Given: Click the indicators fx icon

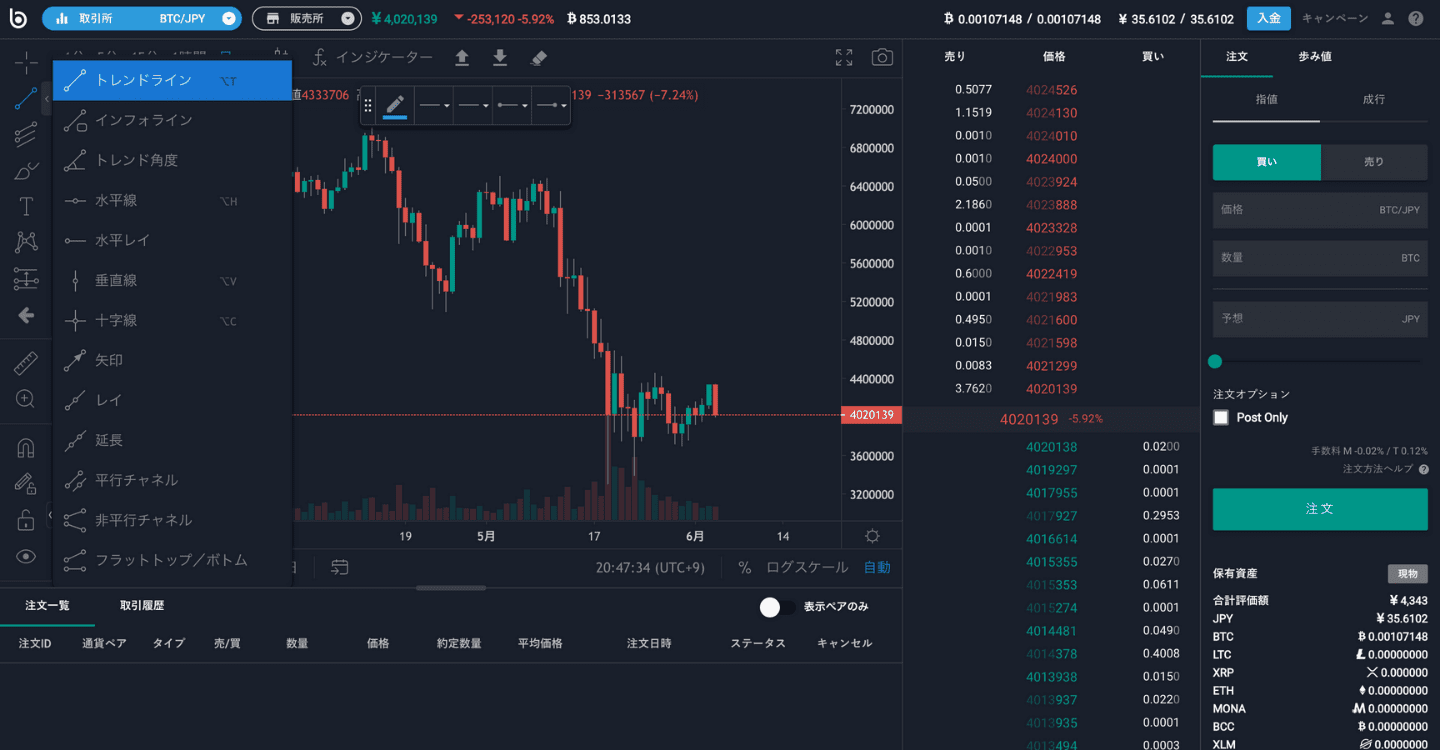Looking at the screenshot, I should point(320,58).
